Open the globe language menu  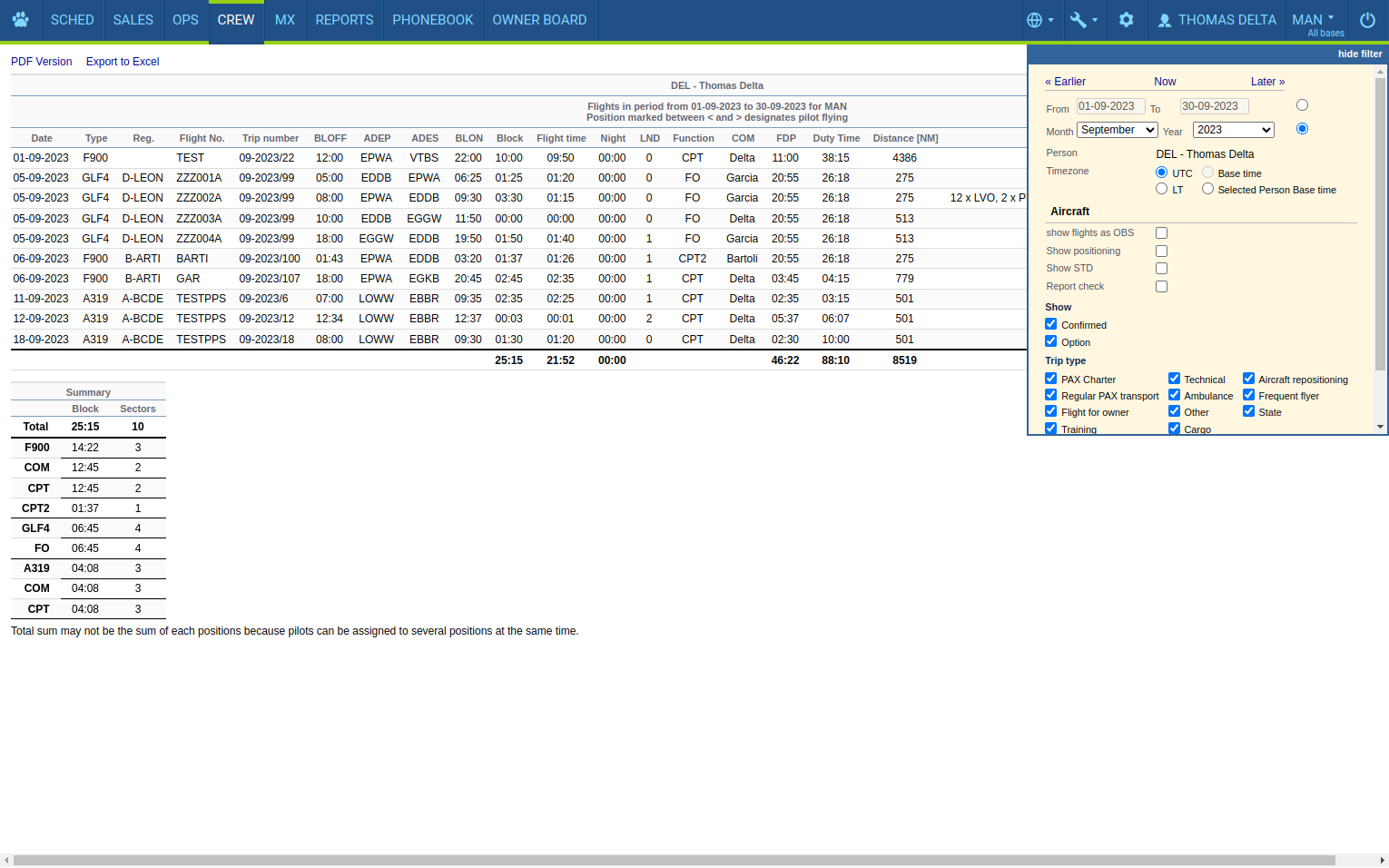(x=1039, y=20)
